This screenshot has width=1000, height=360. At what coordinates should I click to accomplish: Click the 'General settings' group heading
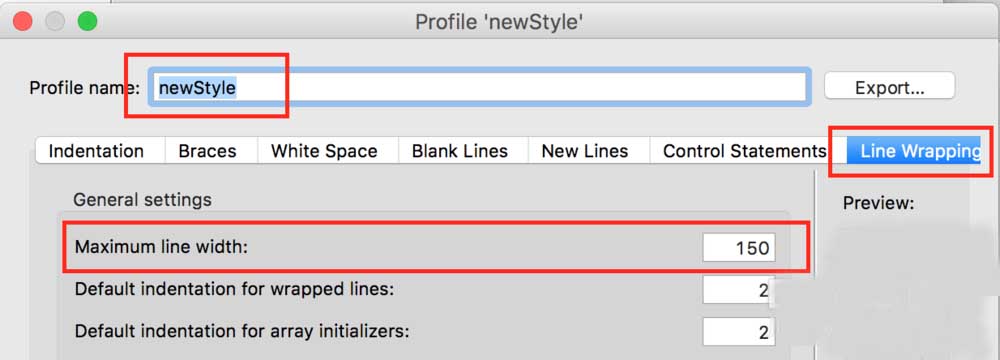pyautogui.click(x=142, y=200)
